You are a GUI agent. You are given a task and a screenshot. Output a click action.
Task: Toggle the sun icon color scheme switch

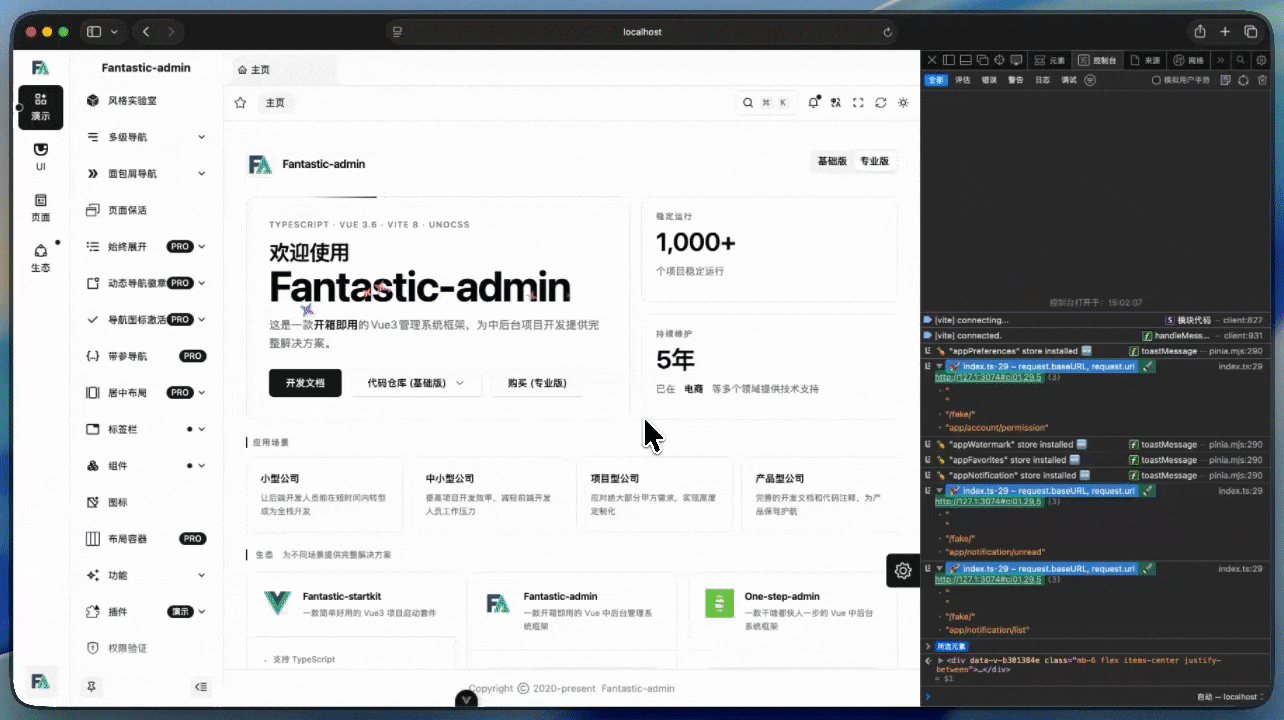(904, 103)
